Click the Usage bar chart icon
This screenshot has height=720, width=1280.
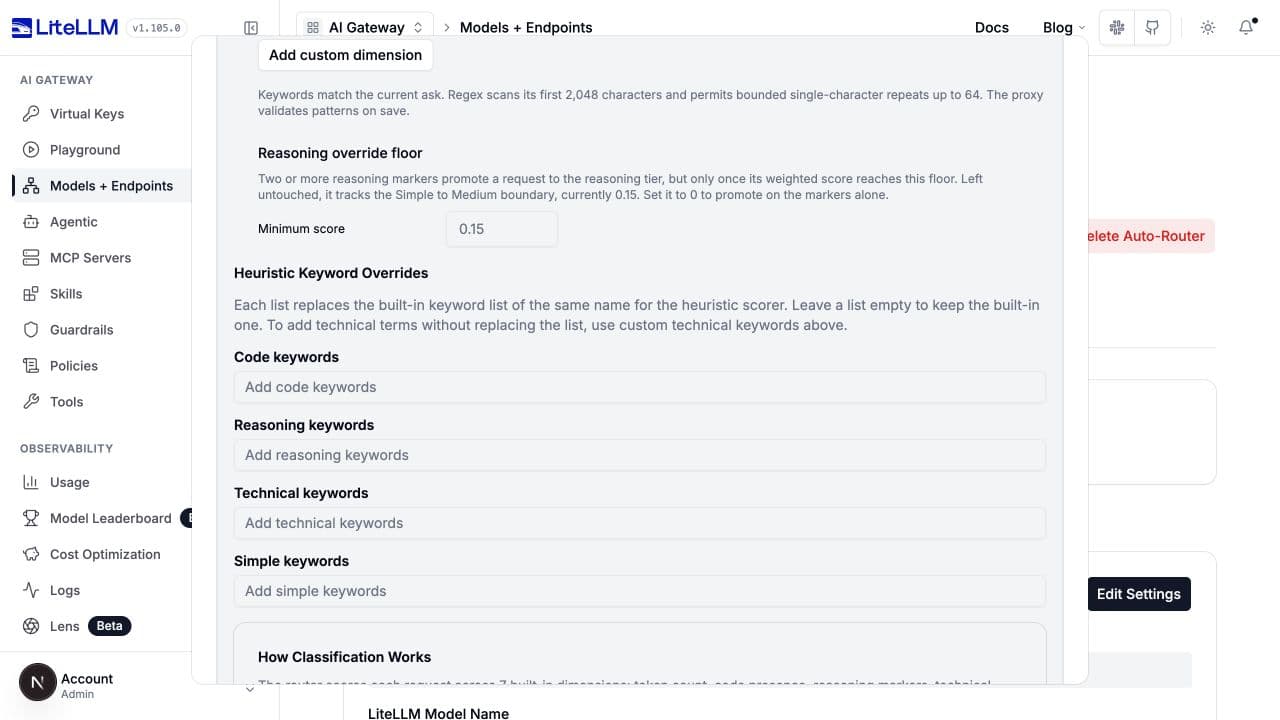[x=31, y=482]
